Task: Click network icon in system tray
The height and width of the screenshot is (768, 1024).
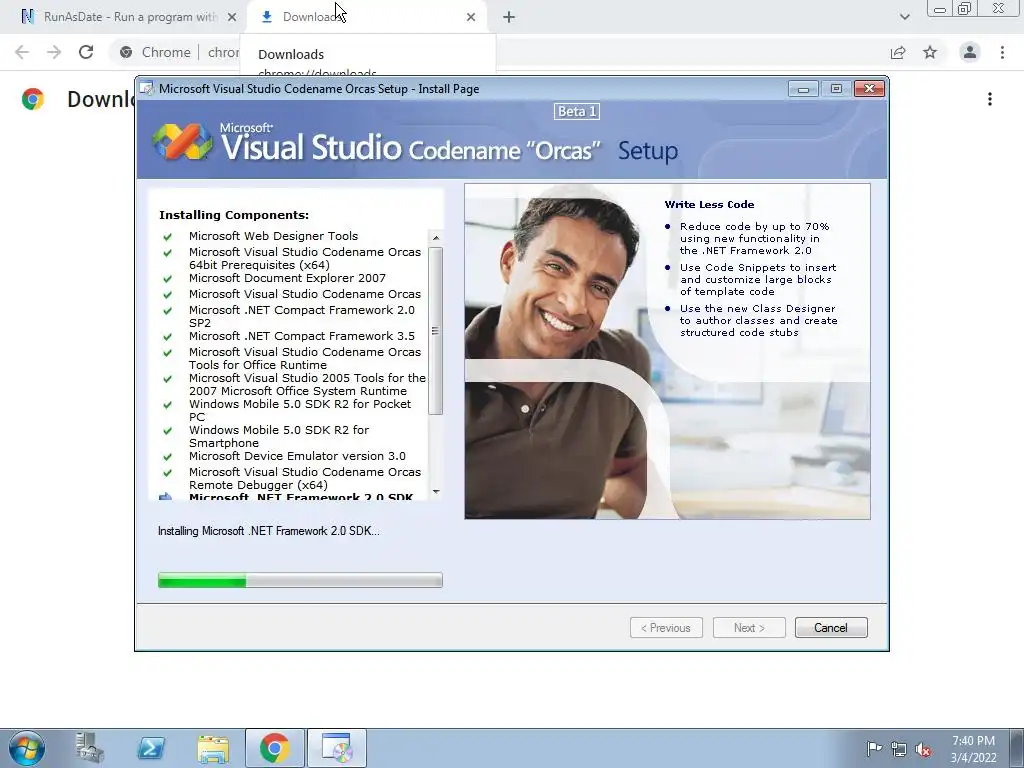Action: 899,749
